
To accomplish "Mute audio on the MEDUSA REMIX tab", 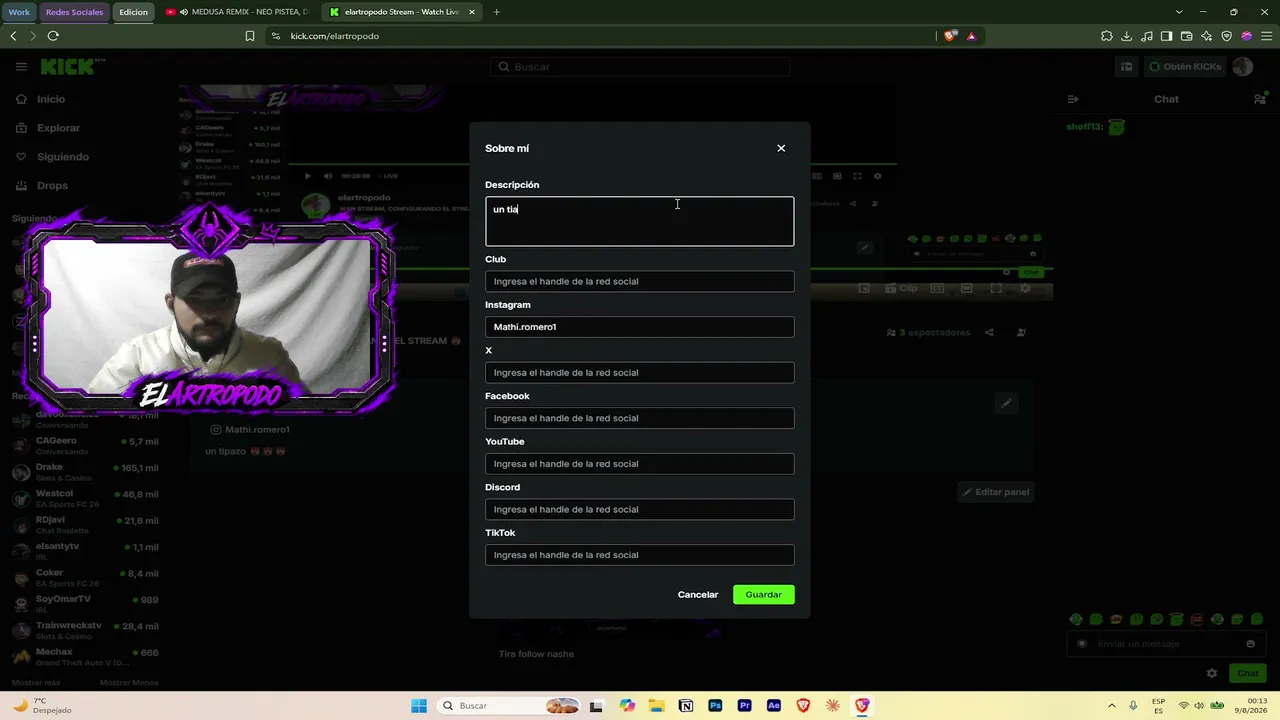I will coord(184,12).
